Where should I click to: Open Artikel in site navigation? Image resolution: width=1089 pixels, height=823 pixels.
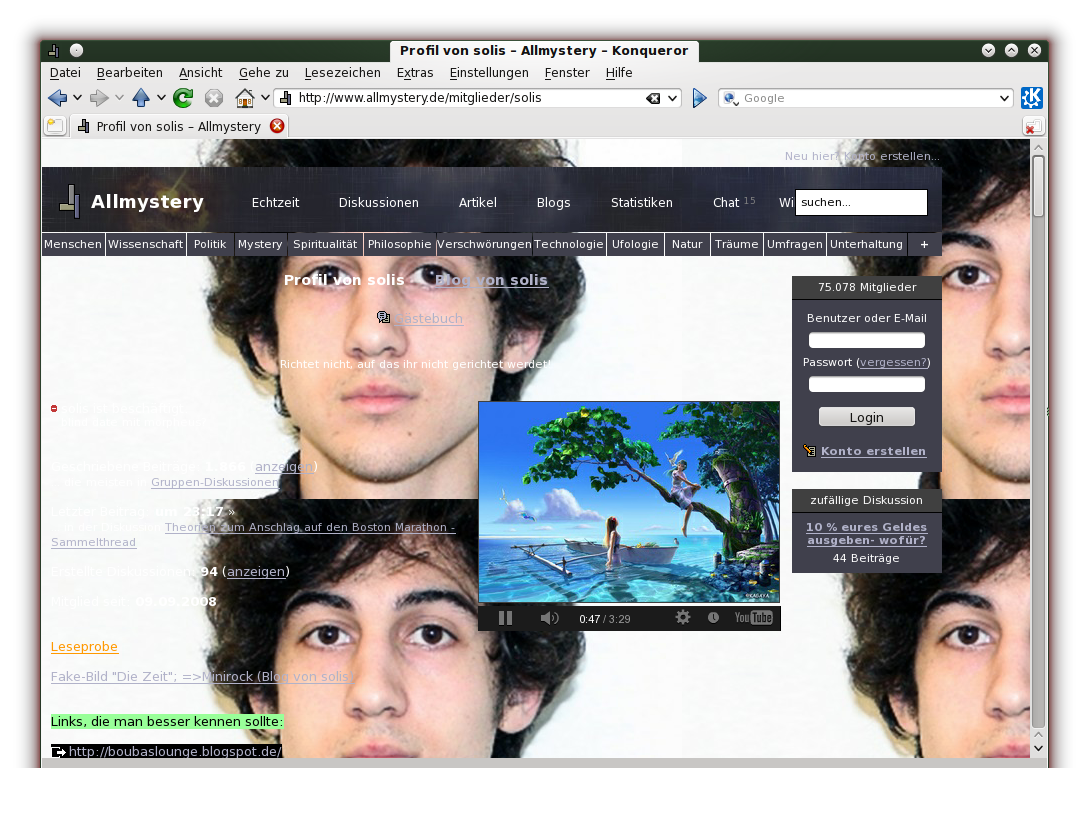coord(478,202)
